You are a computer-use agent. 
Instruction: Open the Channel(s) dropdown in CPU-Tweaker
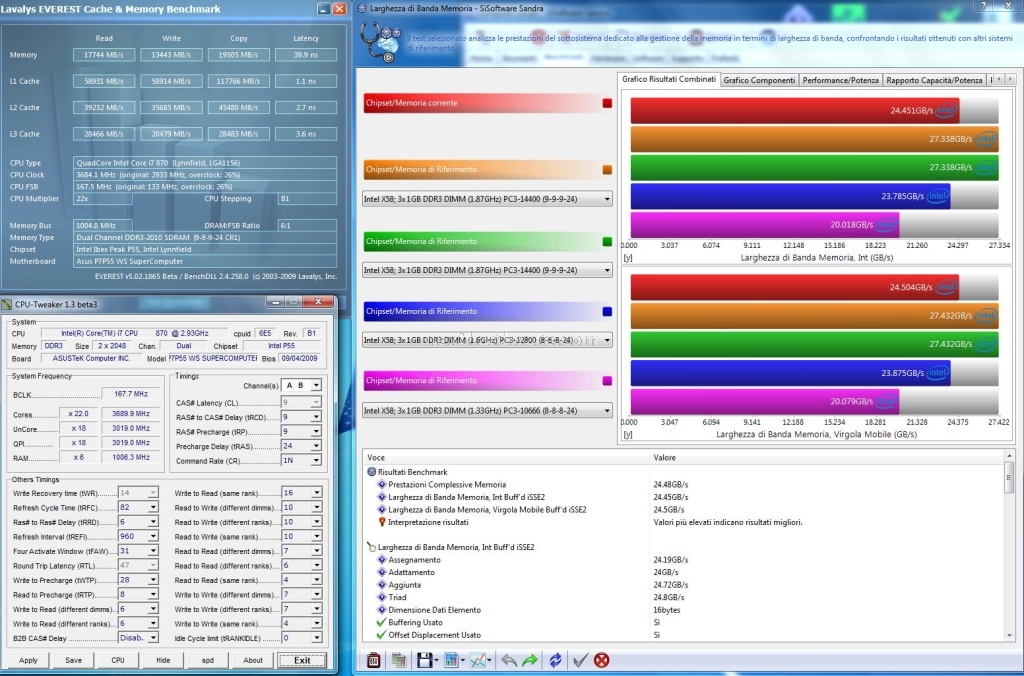pyautogui.click(x=301, y=385)
